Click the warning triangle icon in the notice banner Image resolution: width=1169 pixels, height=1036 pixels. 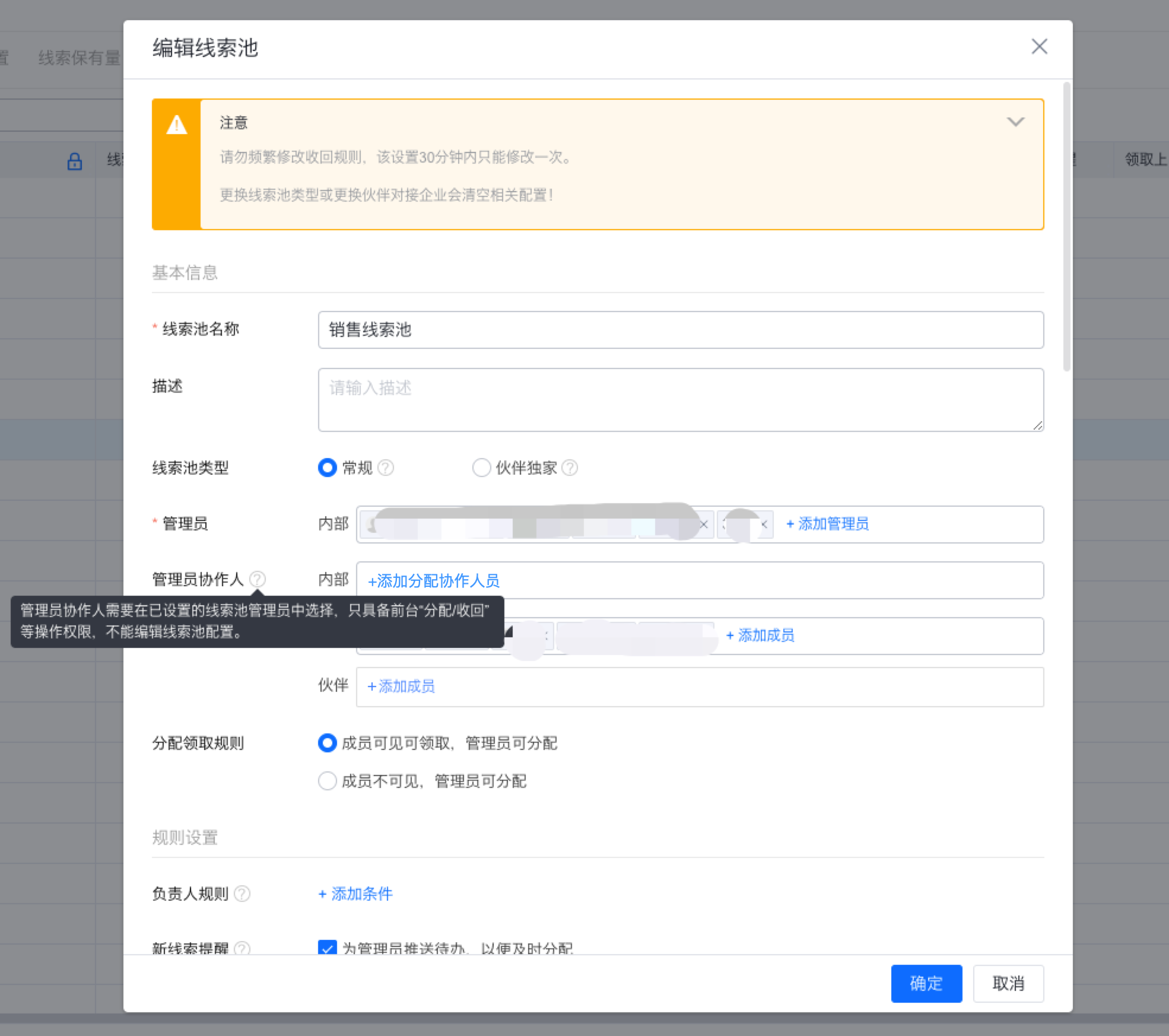coord(176,126)
